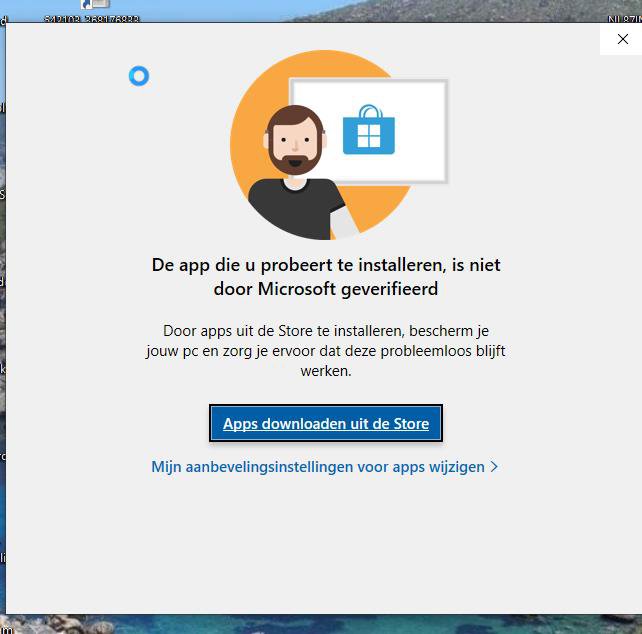Click the desktop shortcut icon behind the dialog

(95, 5)
